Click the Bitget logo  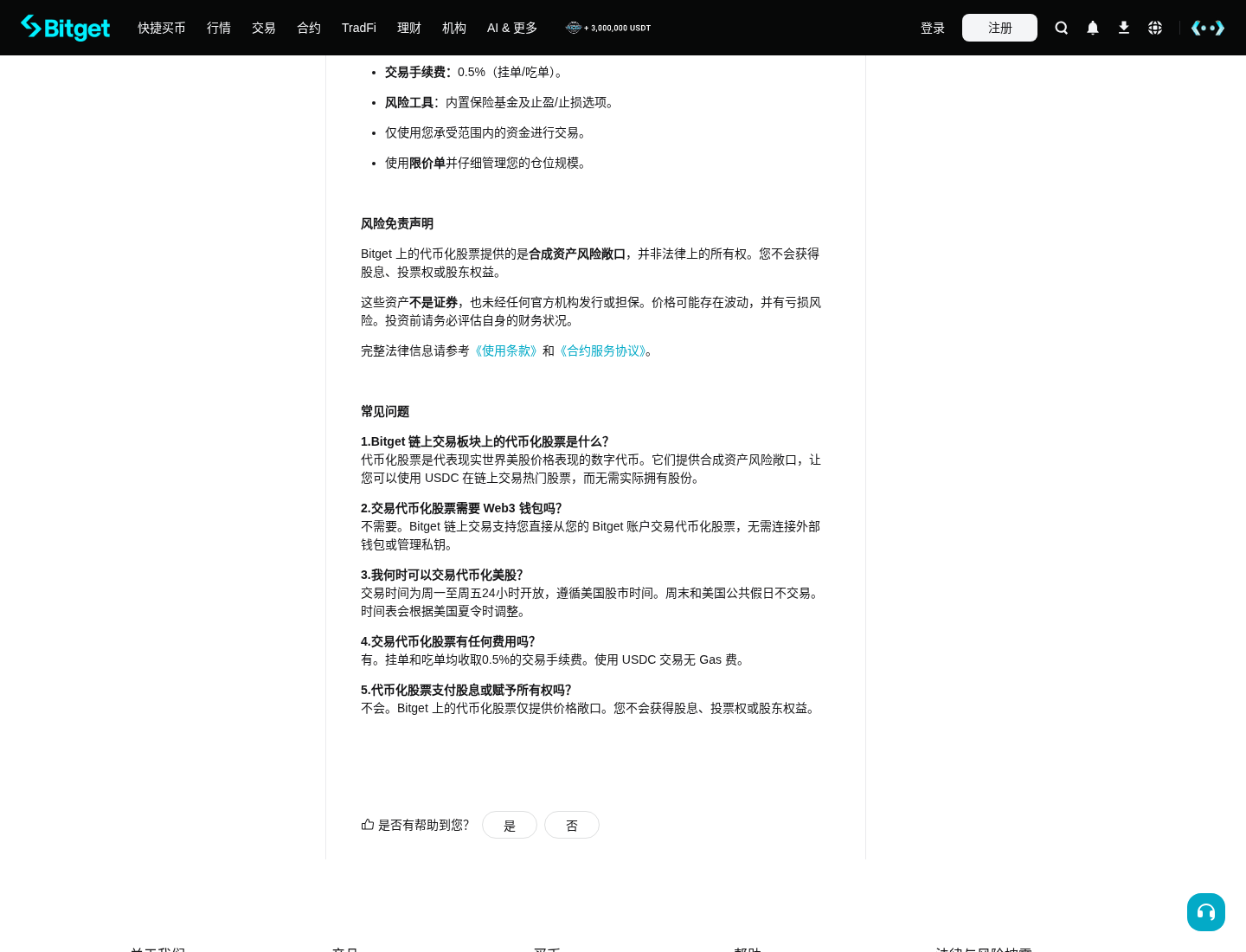click(66, 28)
